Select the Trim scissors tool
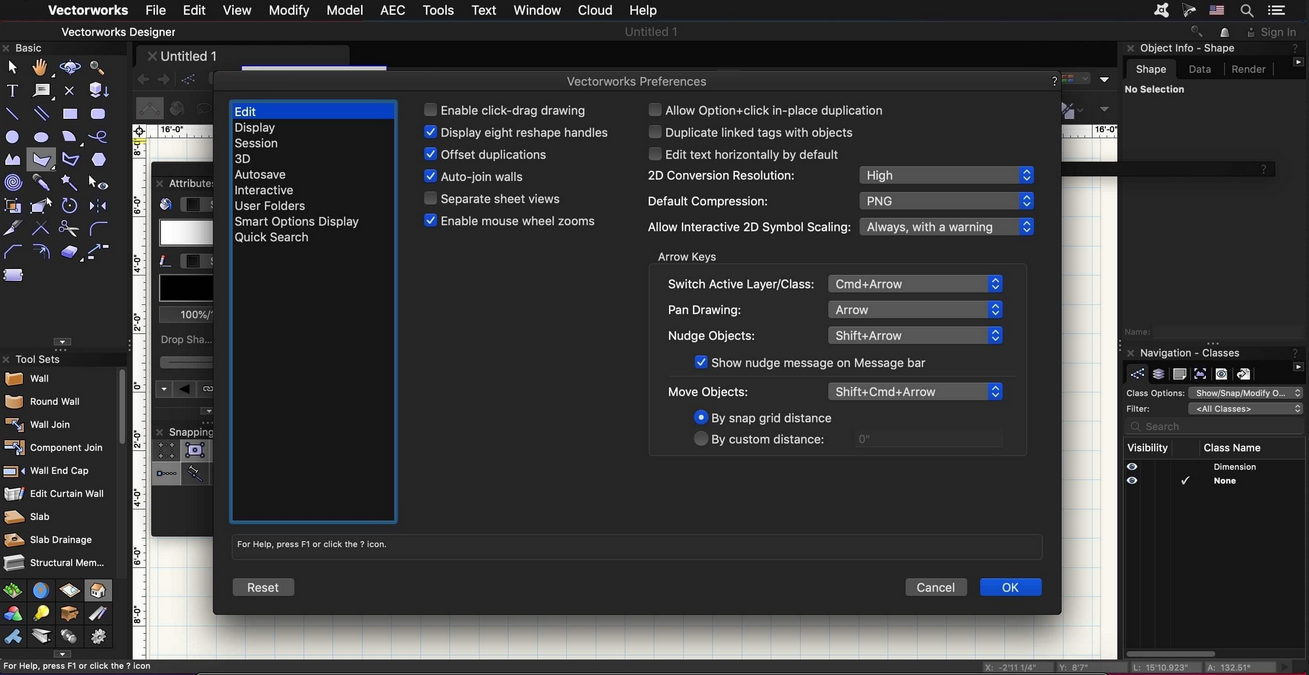 tap(70, 229)
